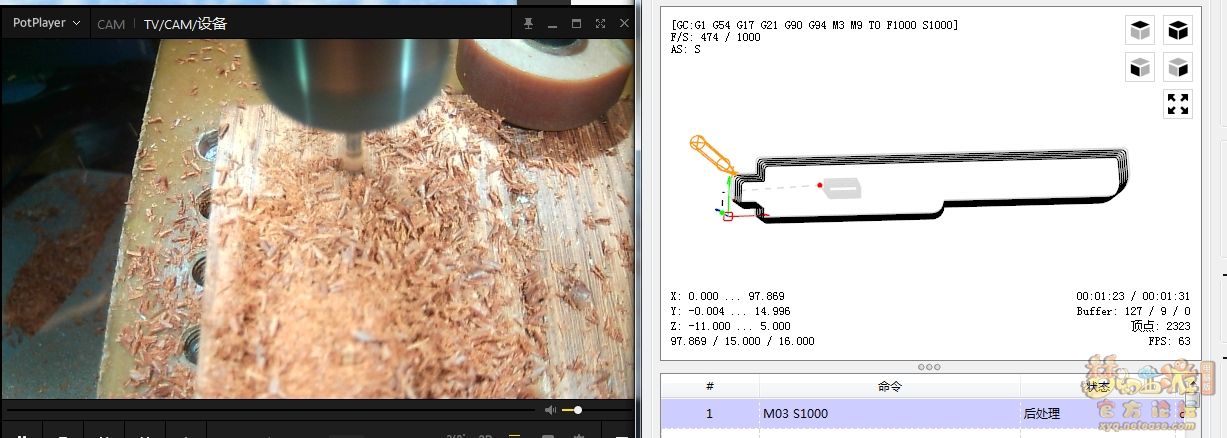Toggle PotPlayer pin always-on-top icon
This screenshot has height=438, width=1227.
(x=529, y=24)
